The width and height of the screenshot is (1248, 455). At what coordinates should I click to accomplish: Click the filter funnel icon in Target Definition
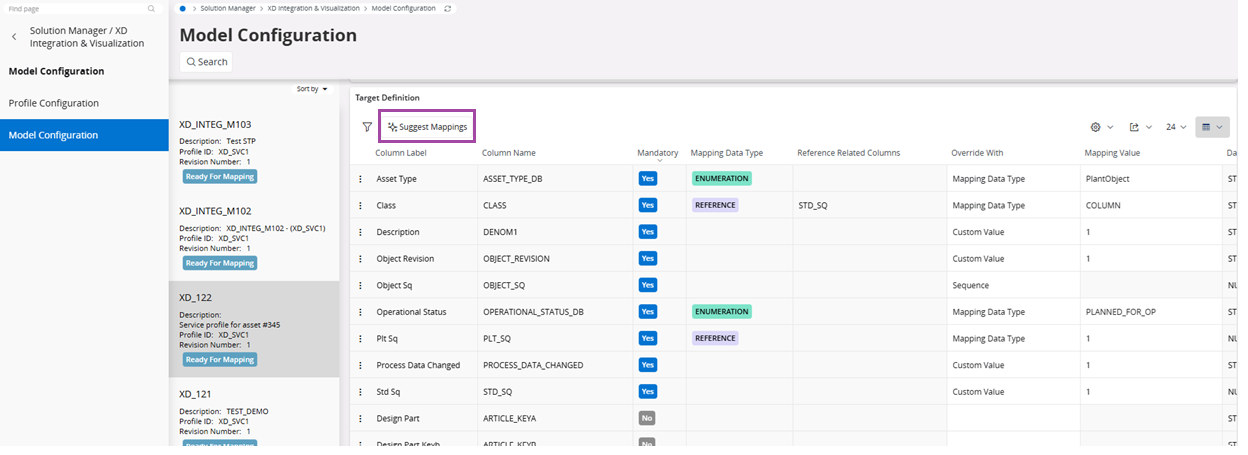(367, 127)
